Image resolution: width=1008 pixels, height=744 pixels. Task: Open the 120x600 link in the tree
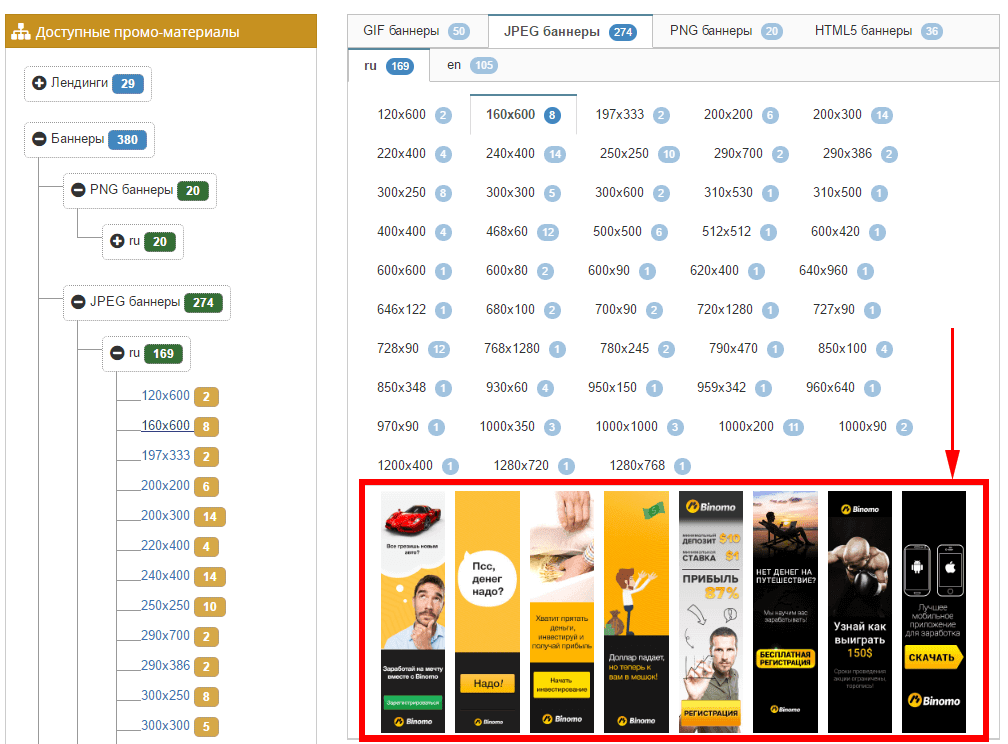(x=165, y=395)
